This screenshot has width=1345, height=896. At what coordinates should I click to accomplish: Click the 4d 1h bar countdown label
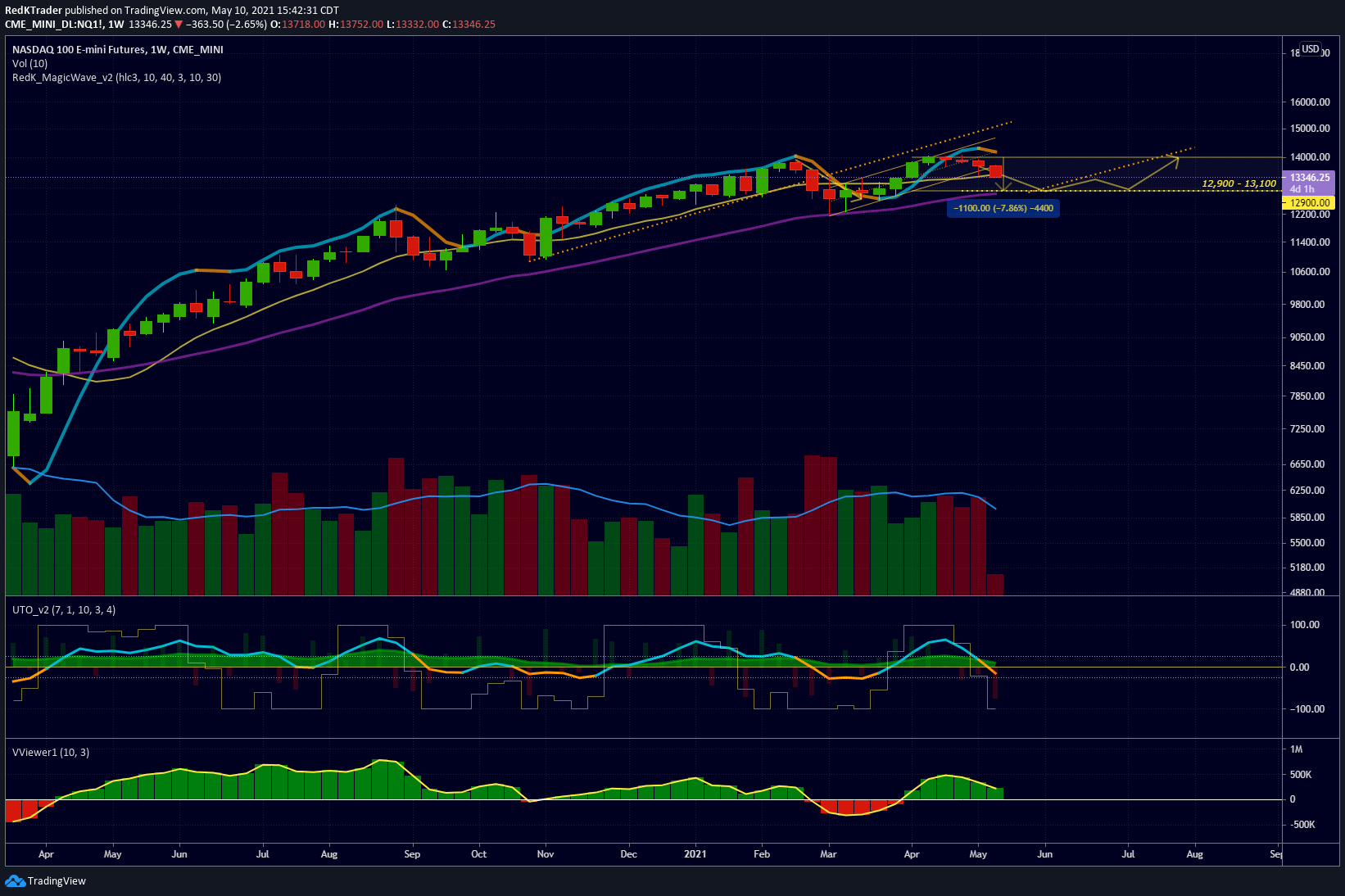click(1302, 189)
